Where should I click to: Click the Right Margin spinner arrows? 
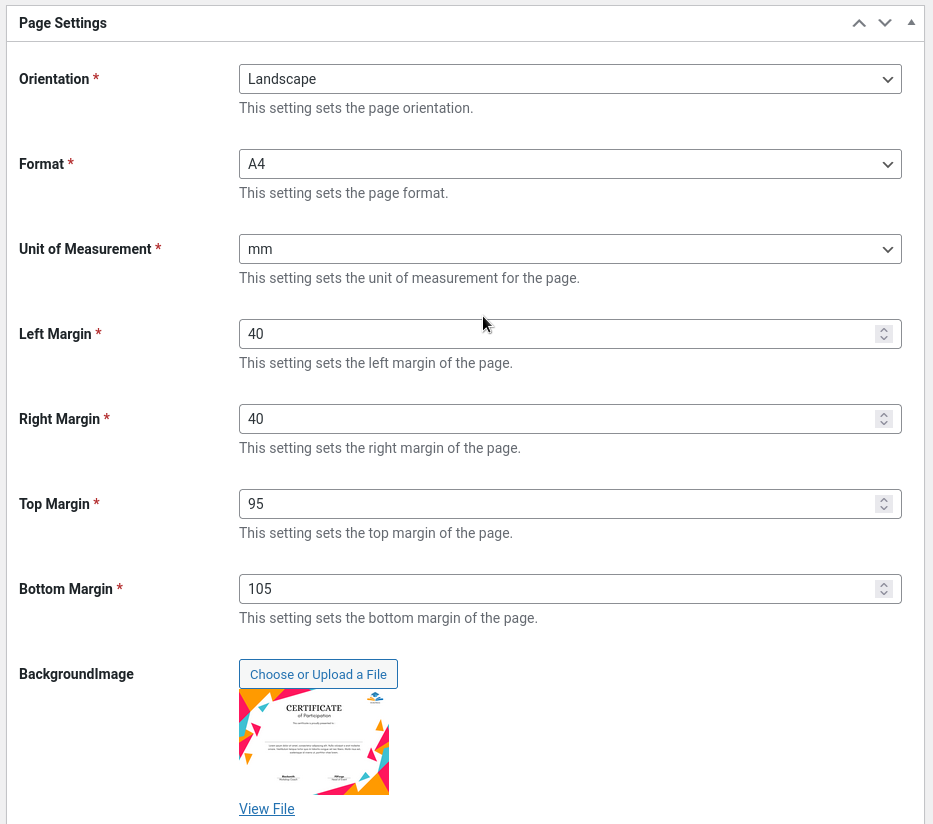(x=883, y=419)
